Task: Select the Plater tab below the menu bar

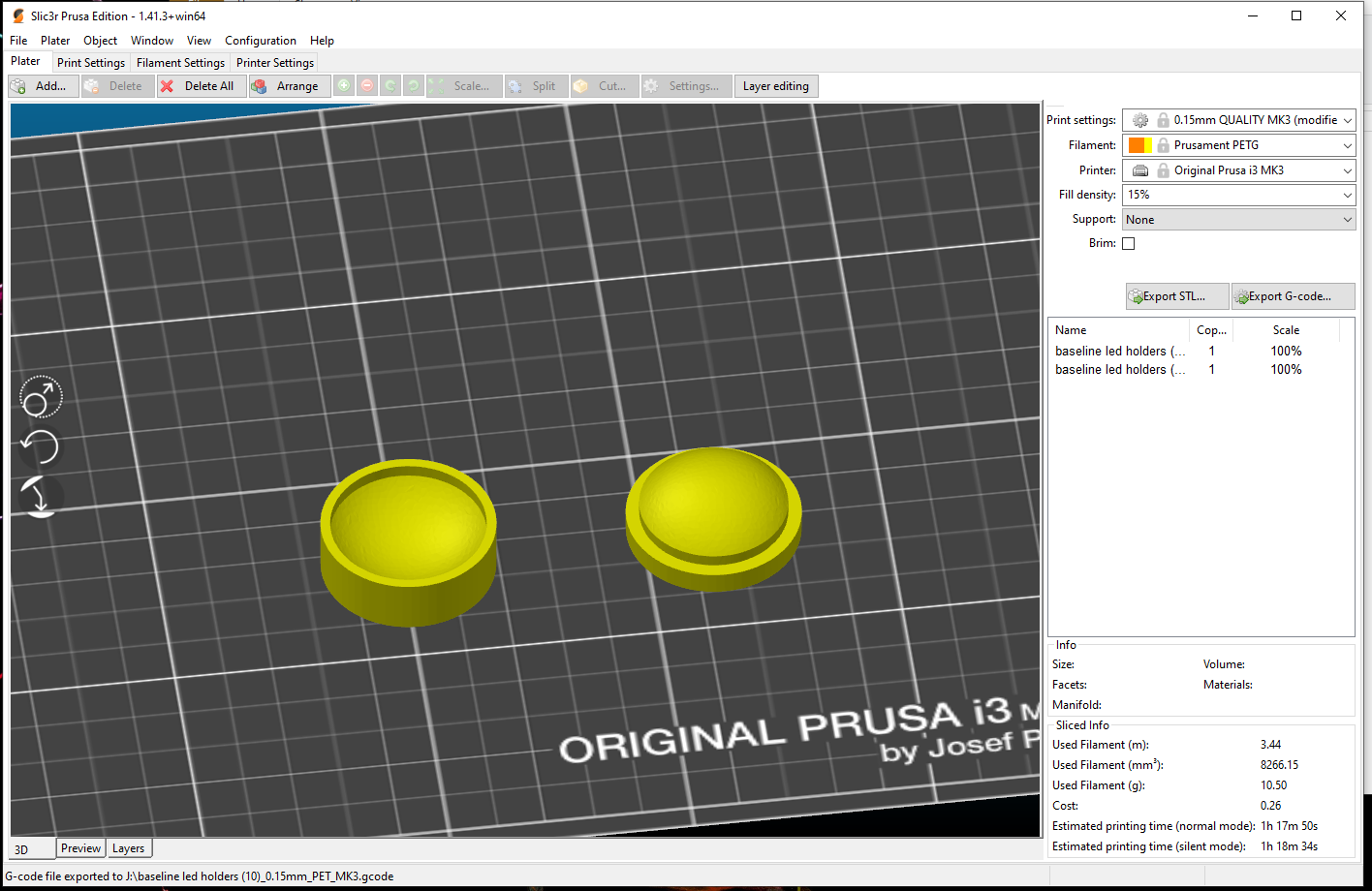Action: point(26,61)
